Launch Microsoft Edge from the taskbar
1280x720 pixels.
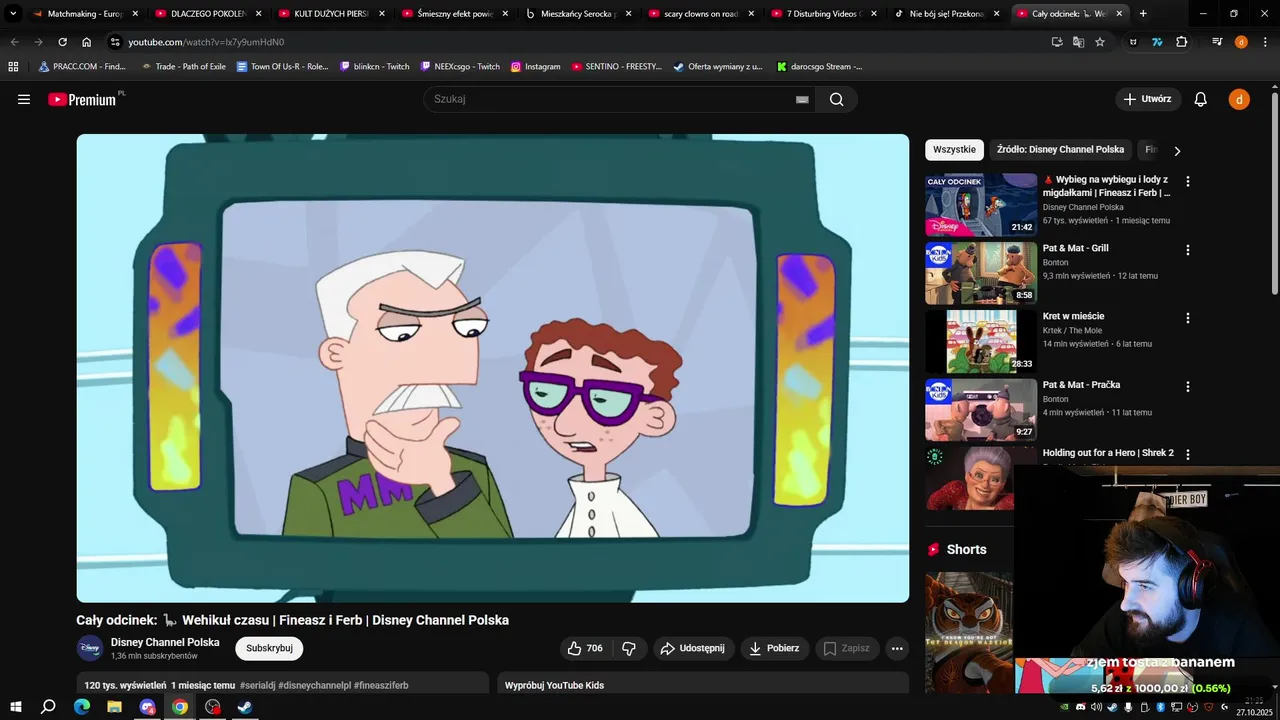click(x=82, y=707)
